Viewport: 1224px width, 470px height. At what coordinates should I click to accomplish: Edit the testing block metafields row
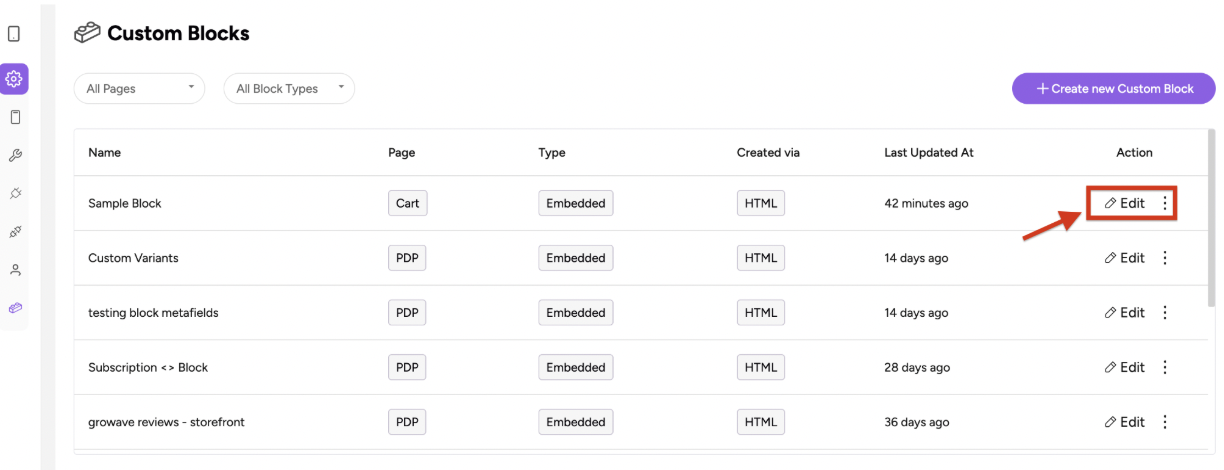(x=1125, y=313)
